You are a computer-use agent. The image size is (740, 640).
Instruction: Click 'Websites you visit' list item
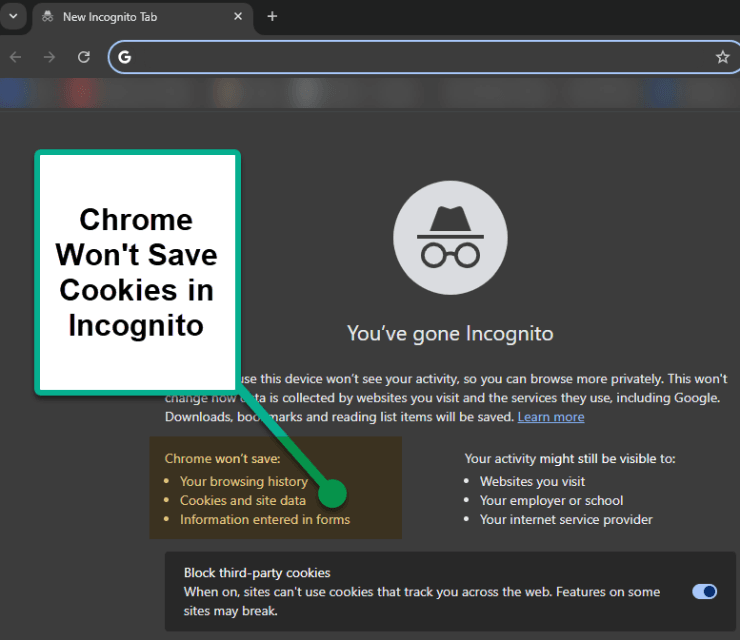pyautogui.click(x=532, y=481)
